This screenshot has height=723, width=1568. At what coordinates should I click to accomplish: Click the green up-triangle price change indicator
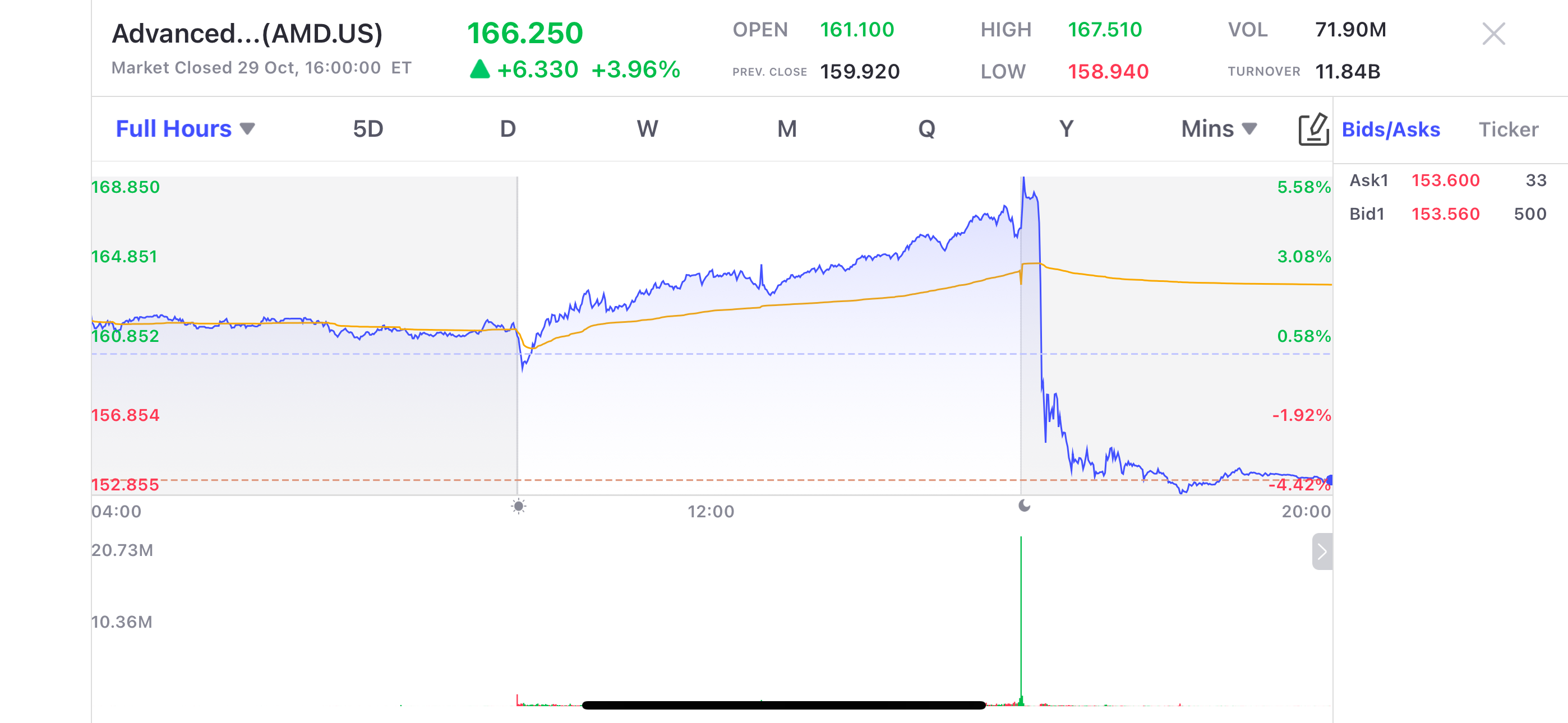(480, 69)
